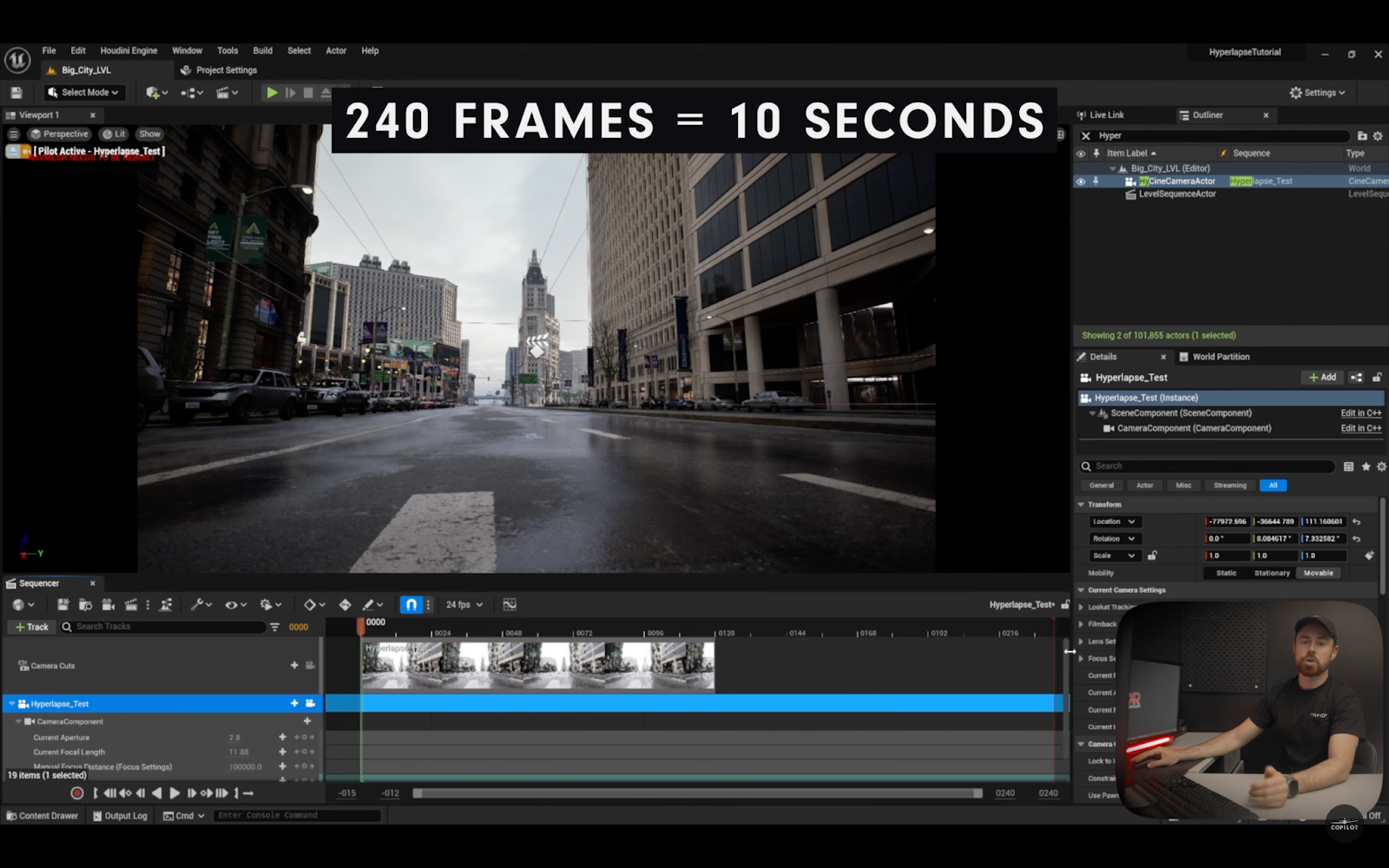Viewport: 1389px width, 868px height.
Task: Play the sequence forward
Action: 174,793
